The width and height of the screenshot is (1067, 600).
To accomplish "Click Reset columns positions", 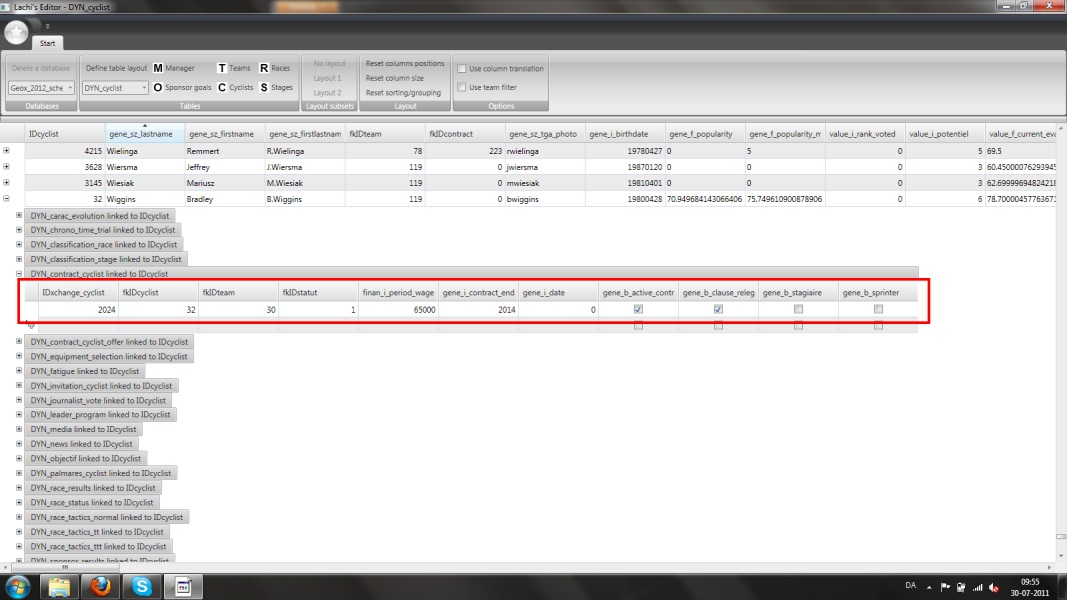I will 404,63.
